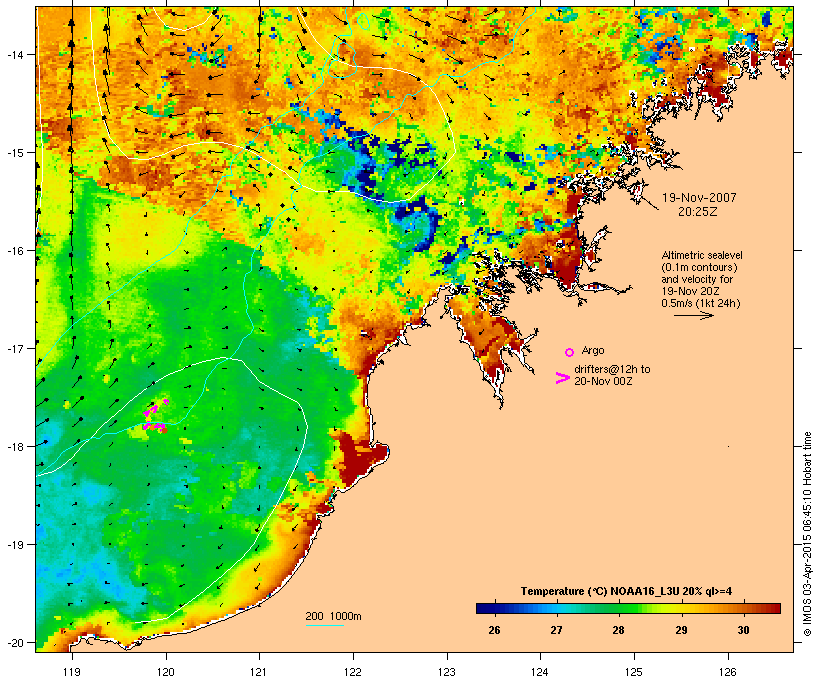Click the IMOS copyright timestamp text
Image resolution: width=820 pixels, height=680 pixels.
click(x=807, y=534)
